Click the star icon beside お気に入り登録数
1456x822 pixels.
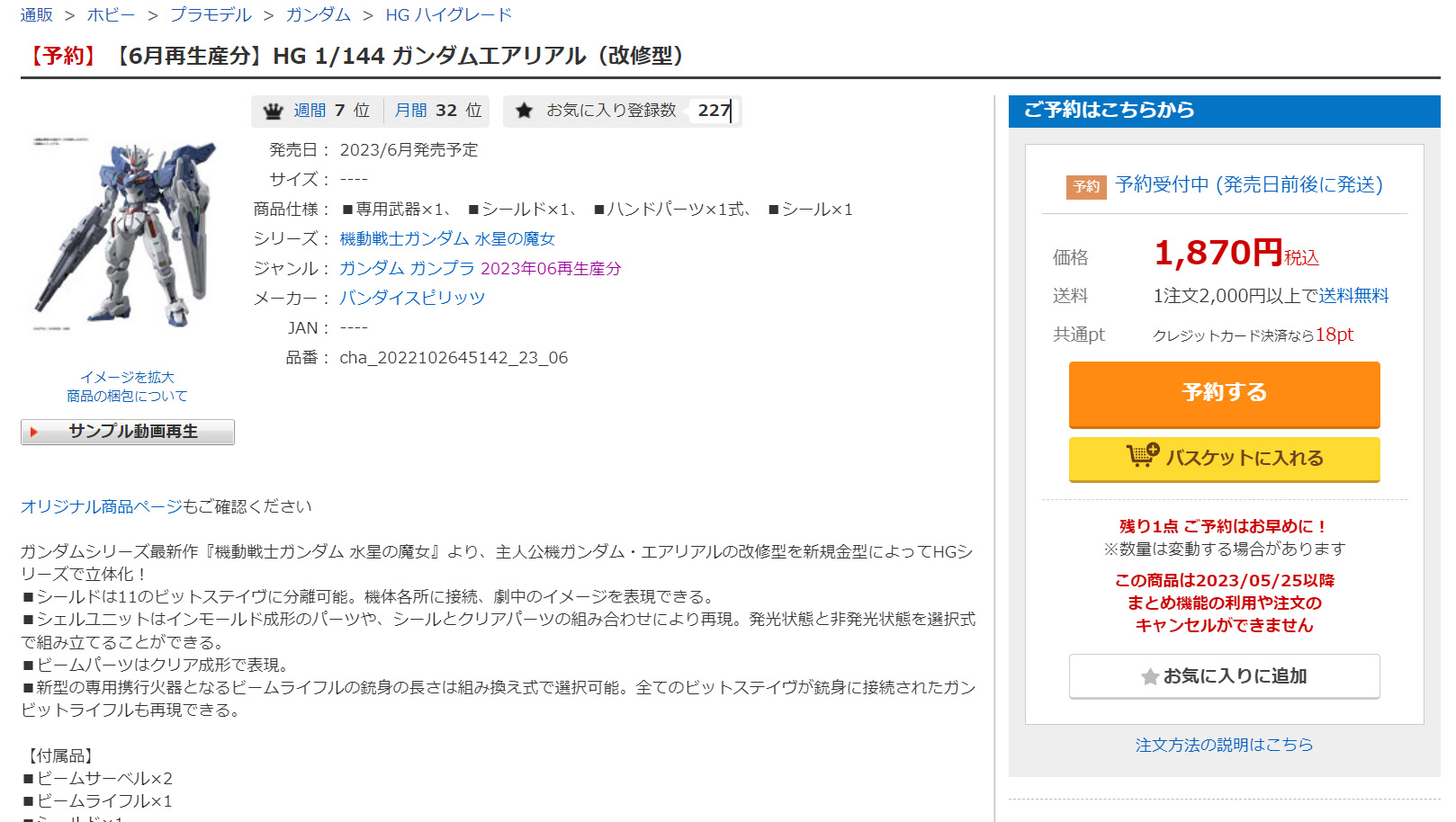[x=524, y=111]
